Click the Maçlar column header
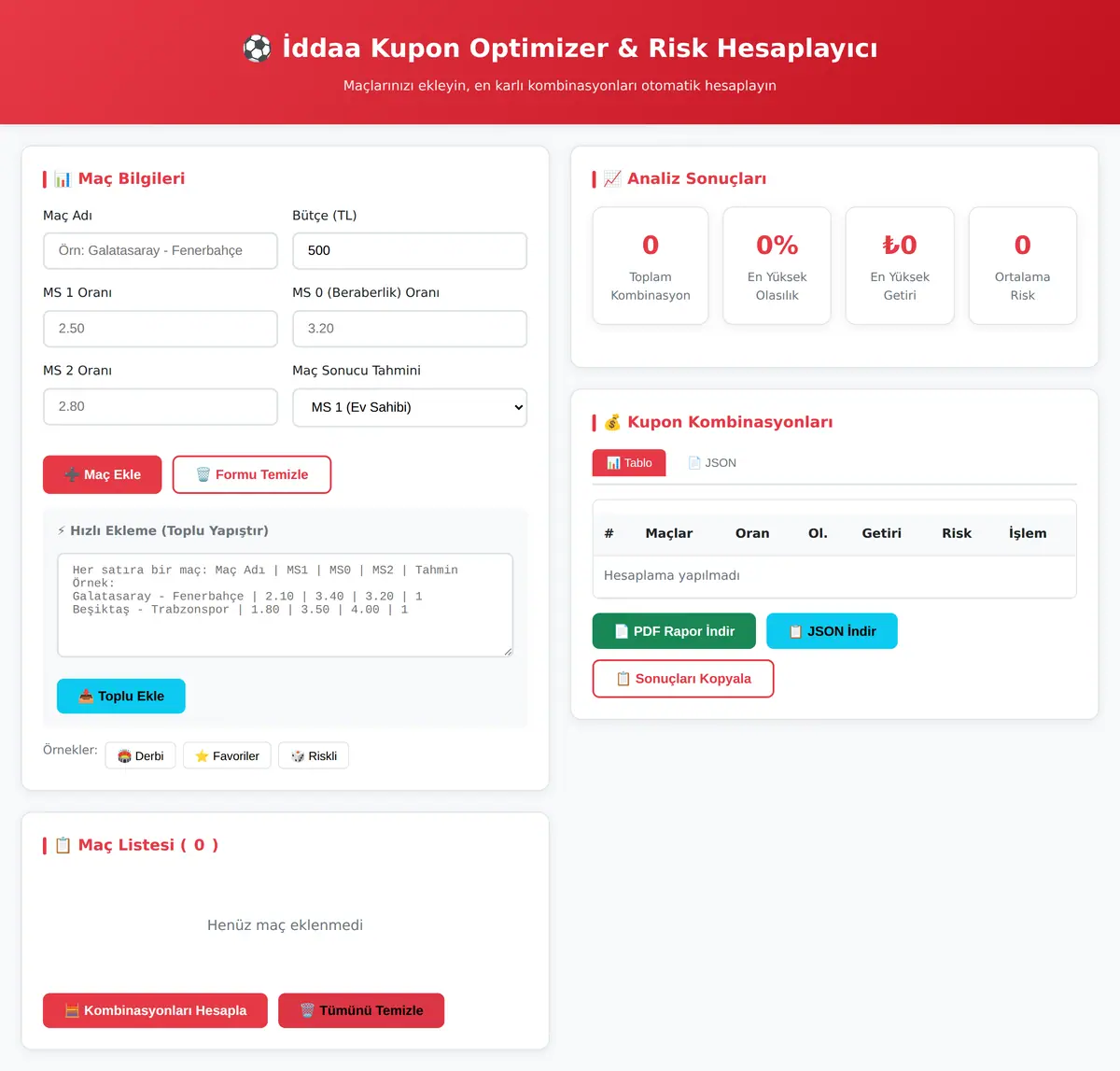This screenshot has height=1071, width=1120. pos(669,533)
